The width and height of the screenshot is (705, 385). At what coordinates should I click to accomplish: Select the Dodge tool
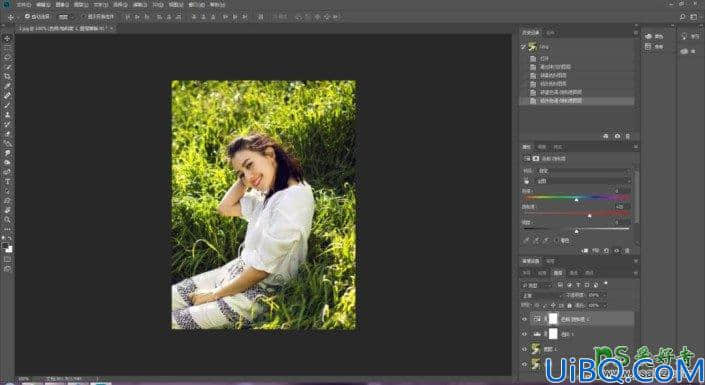point(7,162)
